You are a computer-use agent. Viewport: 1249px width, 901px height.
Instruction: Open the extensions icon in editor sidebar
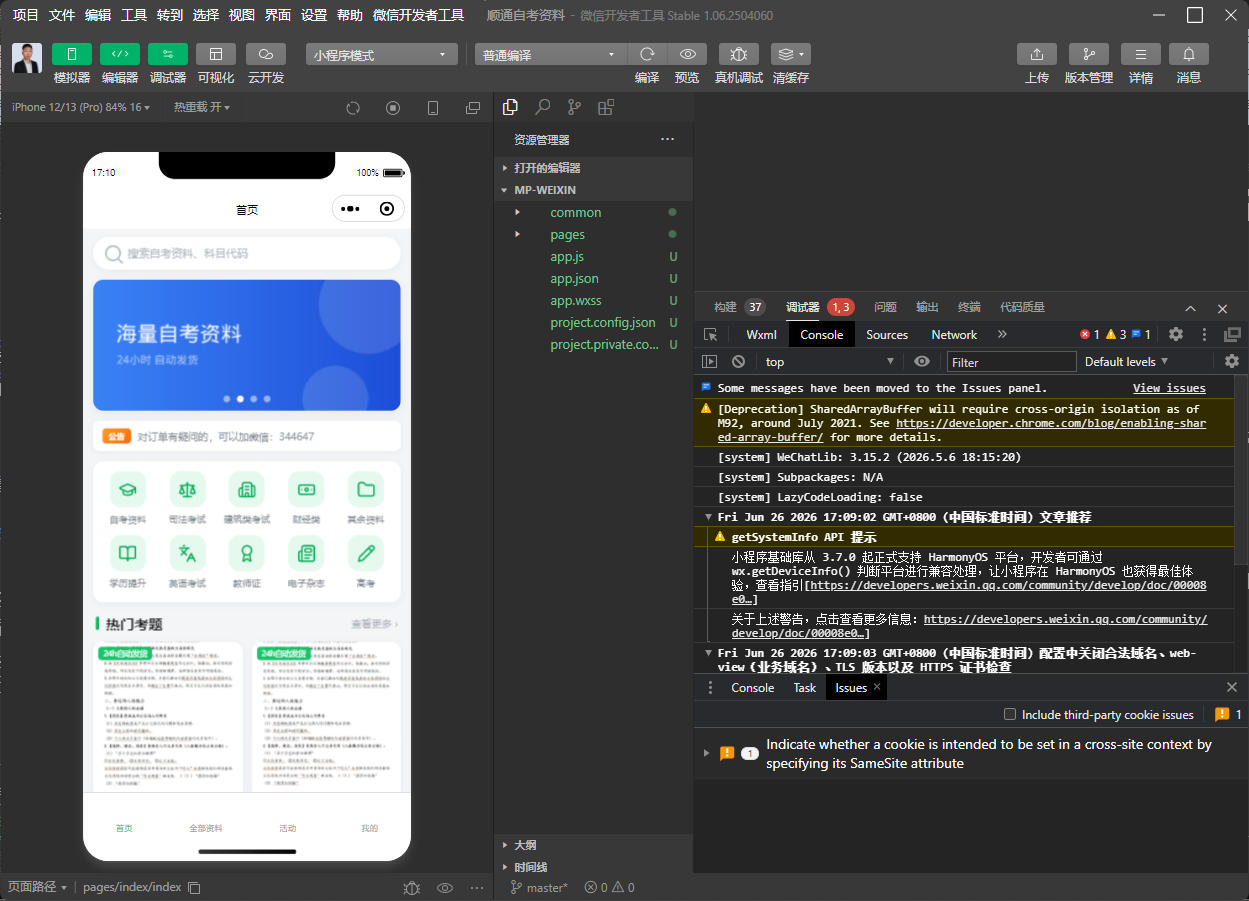coord(606,107)
